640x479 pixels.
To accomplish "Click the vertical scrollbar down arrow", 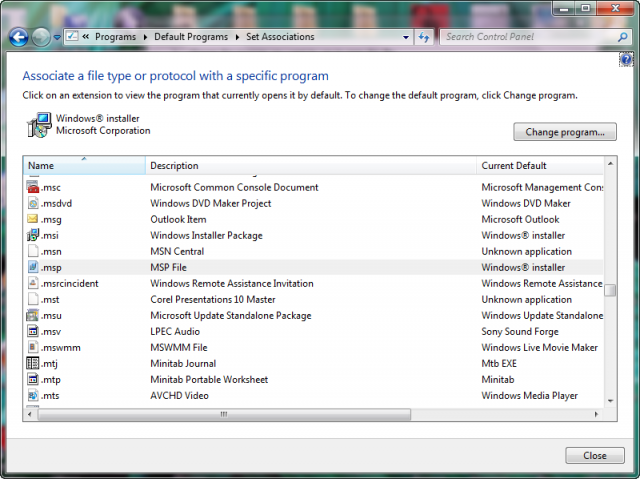I will pyautogui.click(x=610, y=401).
